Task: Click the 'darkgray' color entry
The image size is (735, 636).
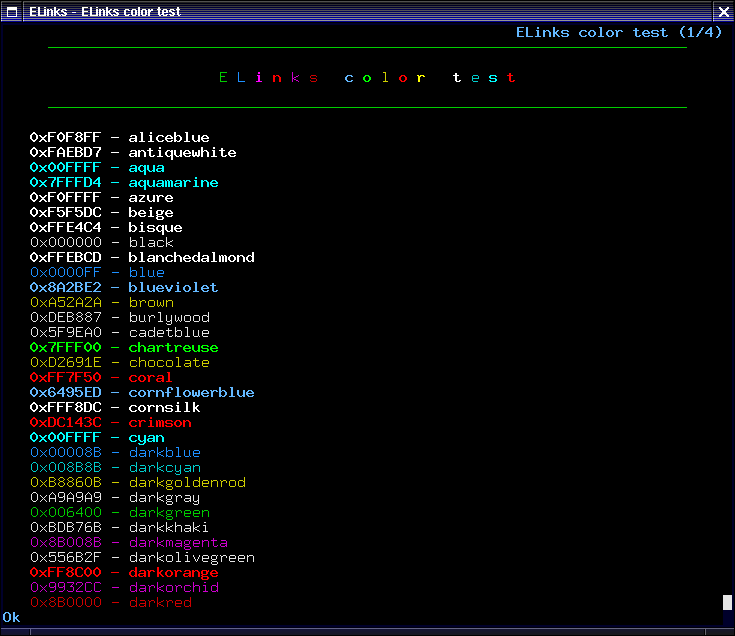Action: pyautogui.click(x=115, y=497)
